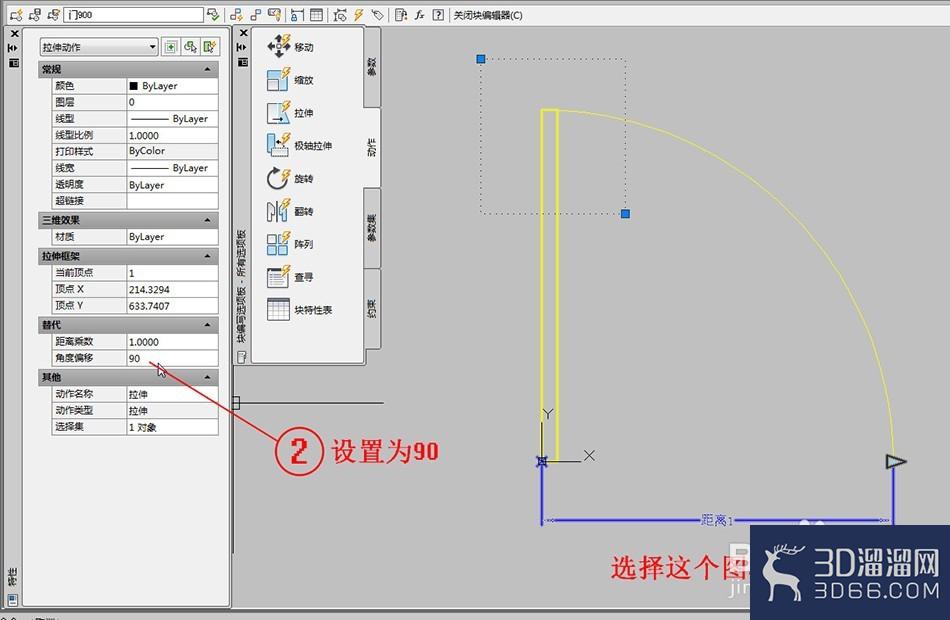Select the 翻转 flip action

coord(291,211)
